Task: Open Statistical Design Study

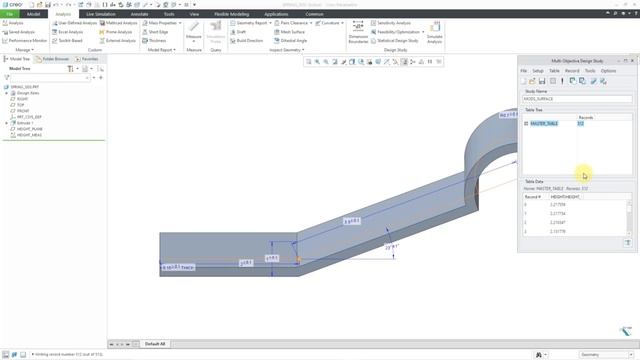Action: click(394, 41)
